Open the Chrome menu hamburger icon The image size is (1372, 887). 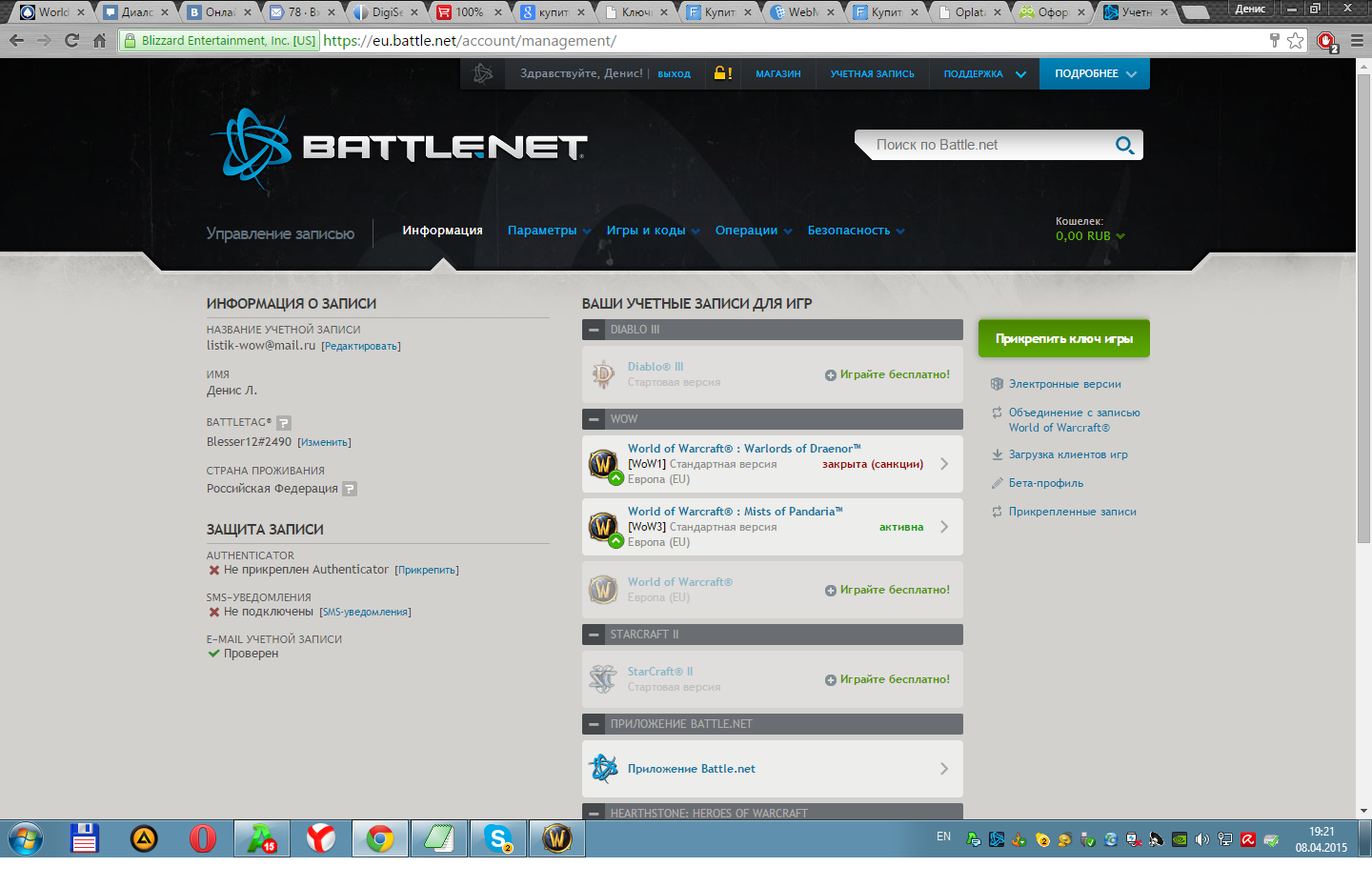click(1357, 41)
